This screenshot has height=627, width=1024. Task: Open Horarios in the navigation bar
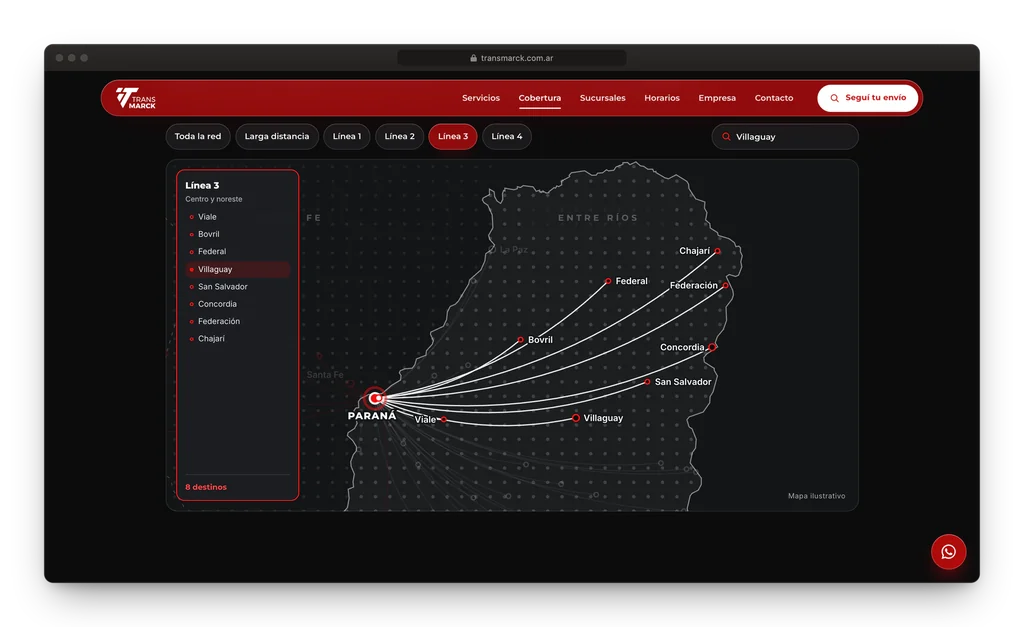point(662,98)
